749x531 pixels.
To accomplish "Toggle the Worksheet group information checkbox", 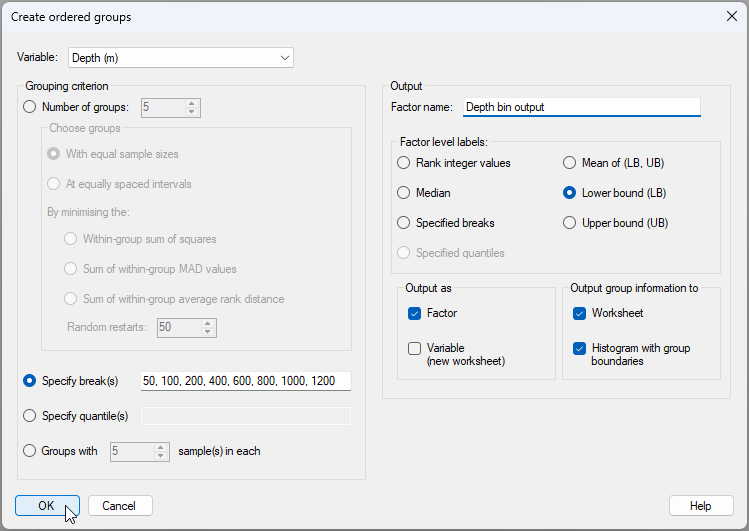I will coord(580,313).
